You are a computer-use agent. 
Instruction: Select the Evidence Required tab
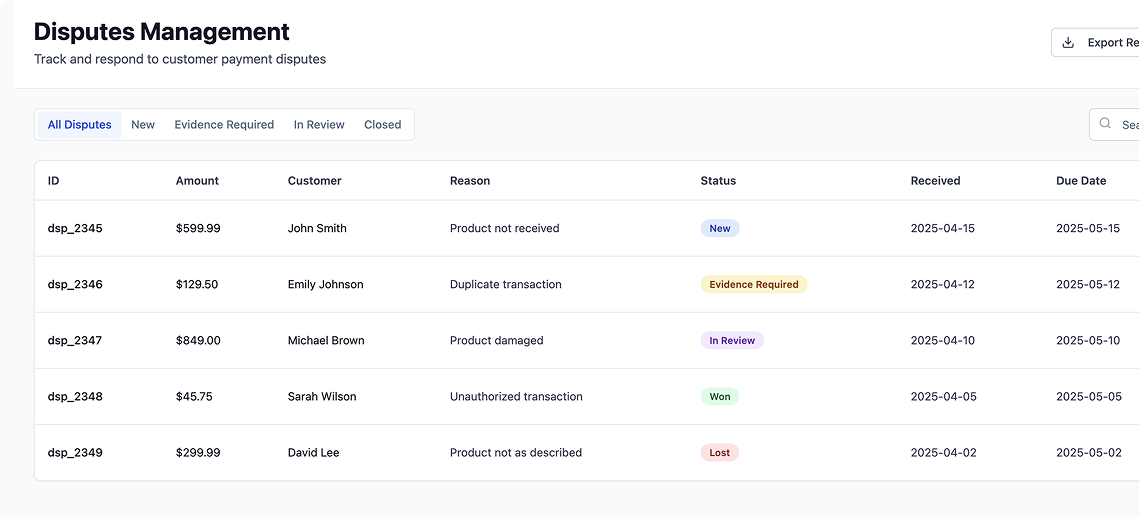click(x=224, y=125)
